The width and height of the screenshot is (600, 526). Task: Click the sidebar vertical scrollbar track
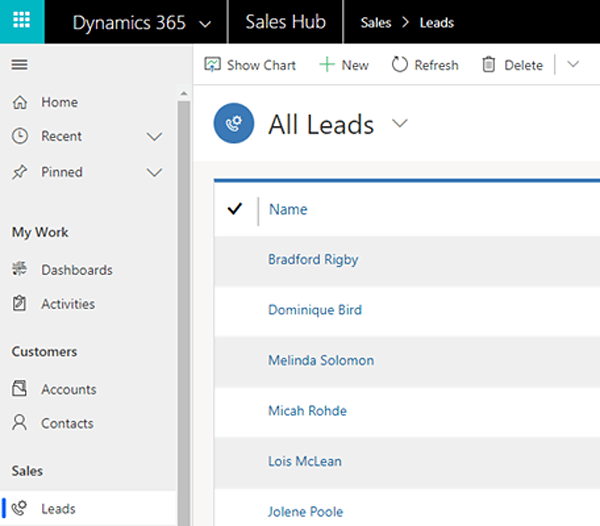(184, 312)
